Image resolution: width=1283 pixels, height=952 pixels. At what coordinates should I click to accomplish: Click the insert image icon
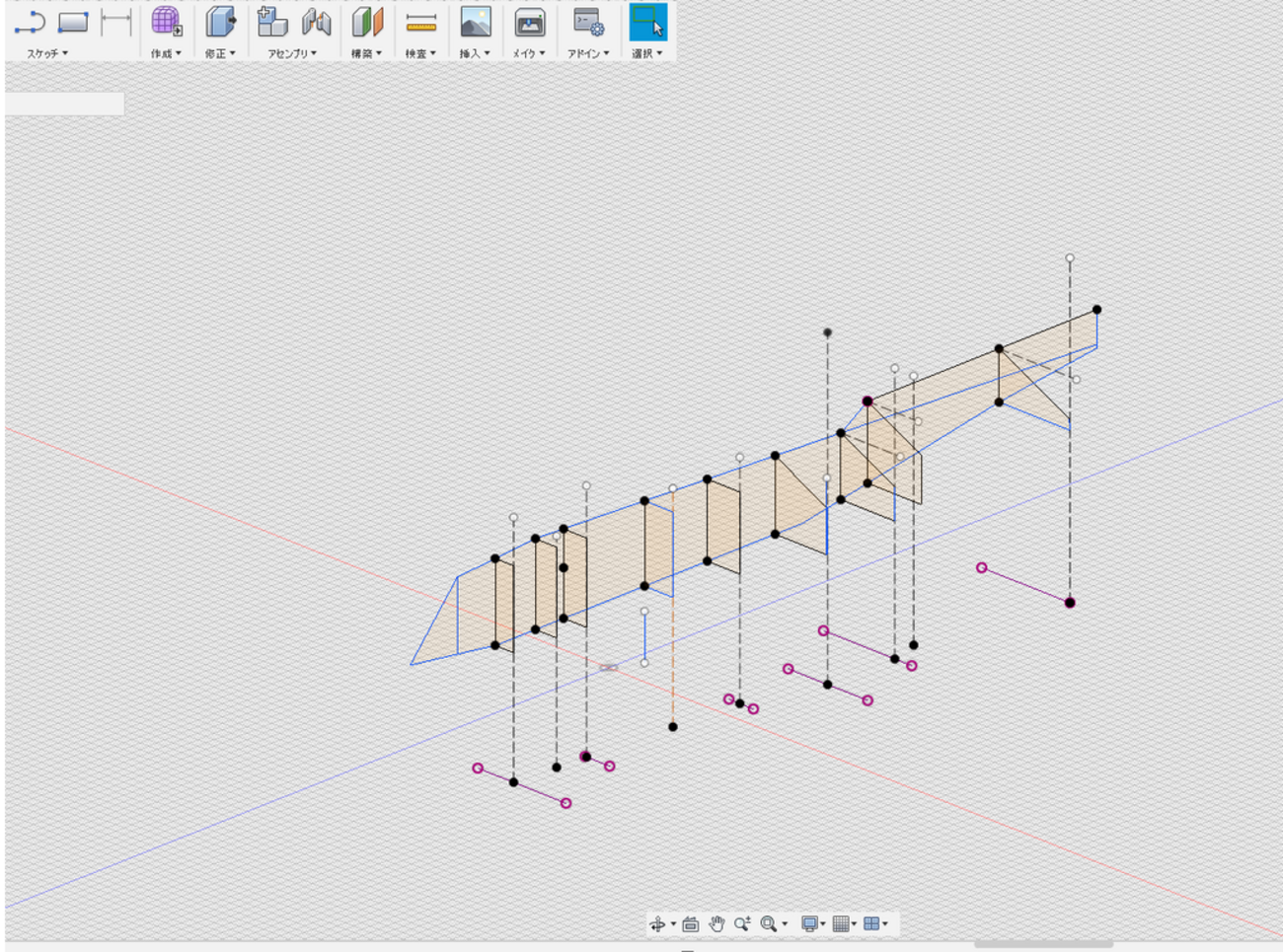(476, 22)
